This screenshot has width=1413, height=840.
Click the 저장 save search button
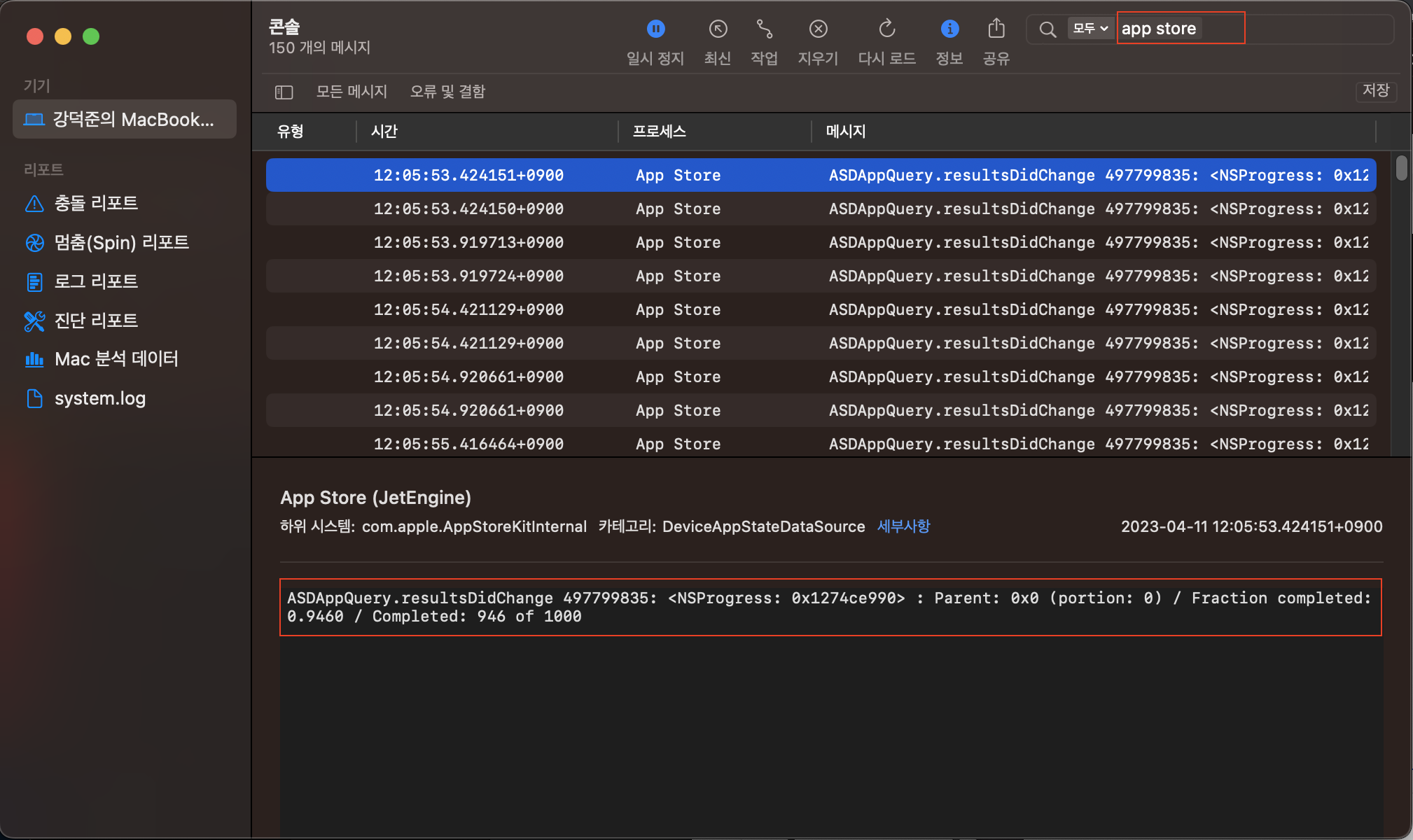[x=1376, y=90]
